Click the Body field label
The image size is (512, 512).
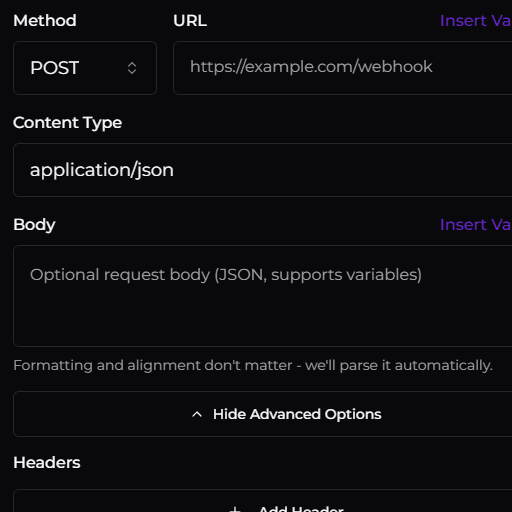point(34,225)
